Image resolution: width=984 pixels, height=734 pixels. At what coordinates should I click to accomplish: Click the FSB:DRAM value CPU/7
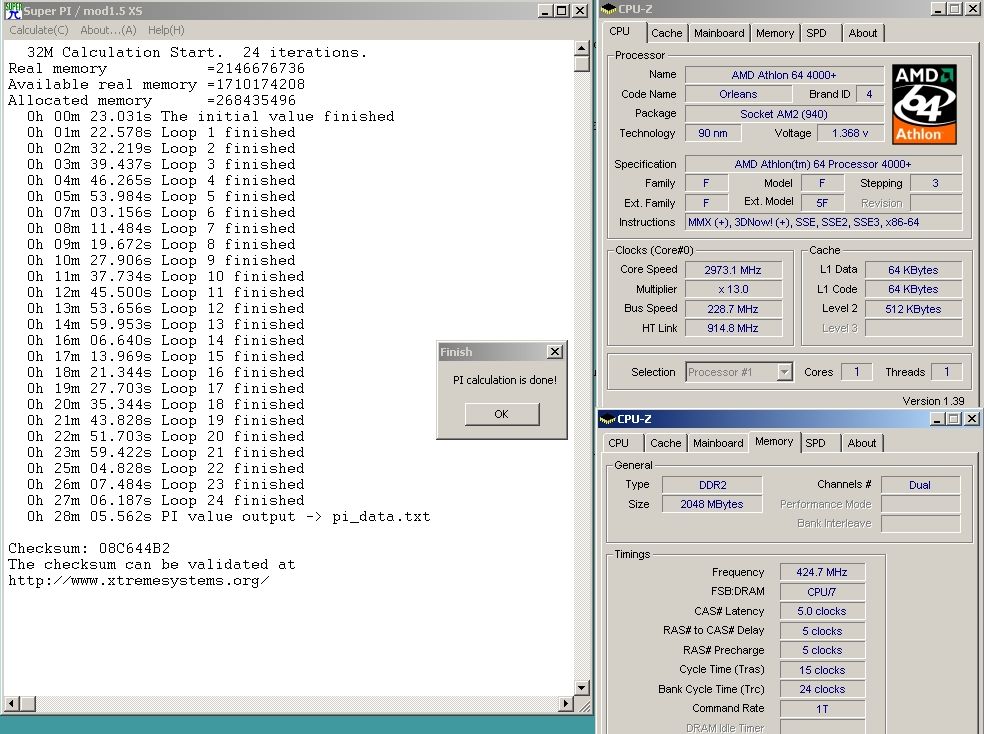point(822,592)
